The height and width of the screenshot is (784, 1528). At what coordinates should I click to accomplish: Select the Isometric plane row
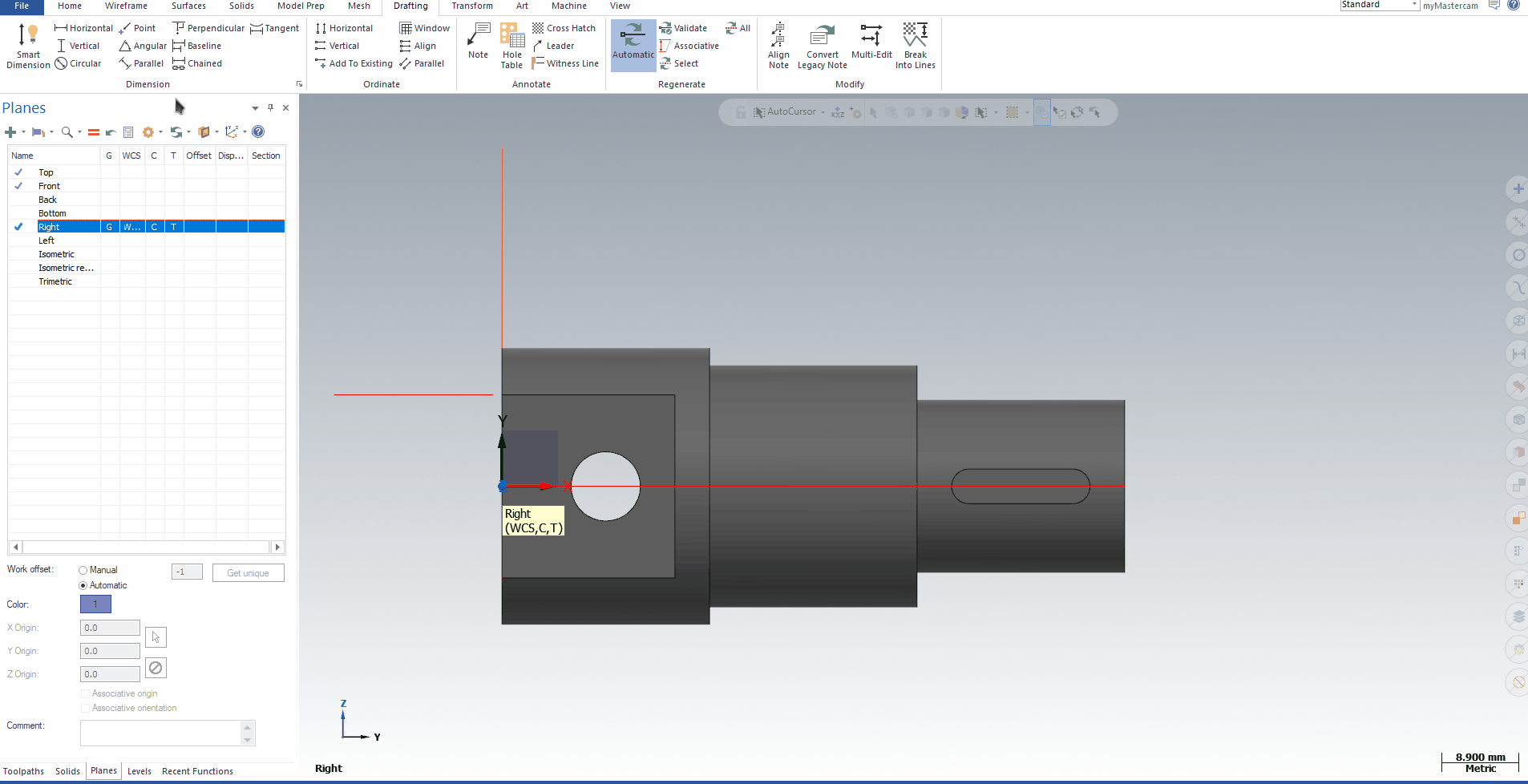coord(147,254)
